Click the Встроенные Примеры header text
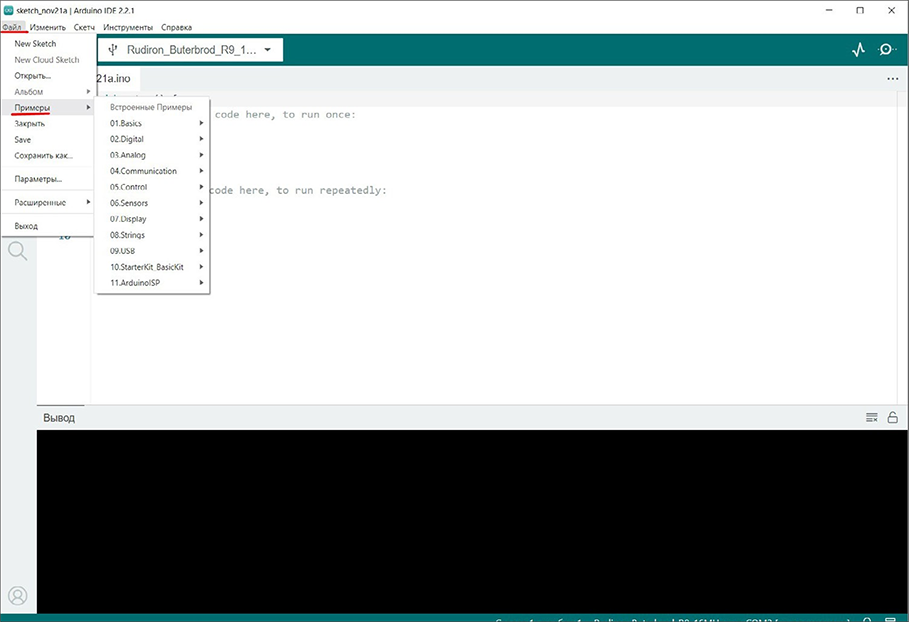Image resolution: width=909 pixels, height=622 pixels. pyautogui.click(x=151, y=107)
